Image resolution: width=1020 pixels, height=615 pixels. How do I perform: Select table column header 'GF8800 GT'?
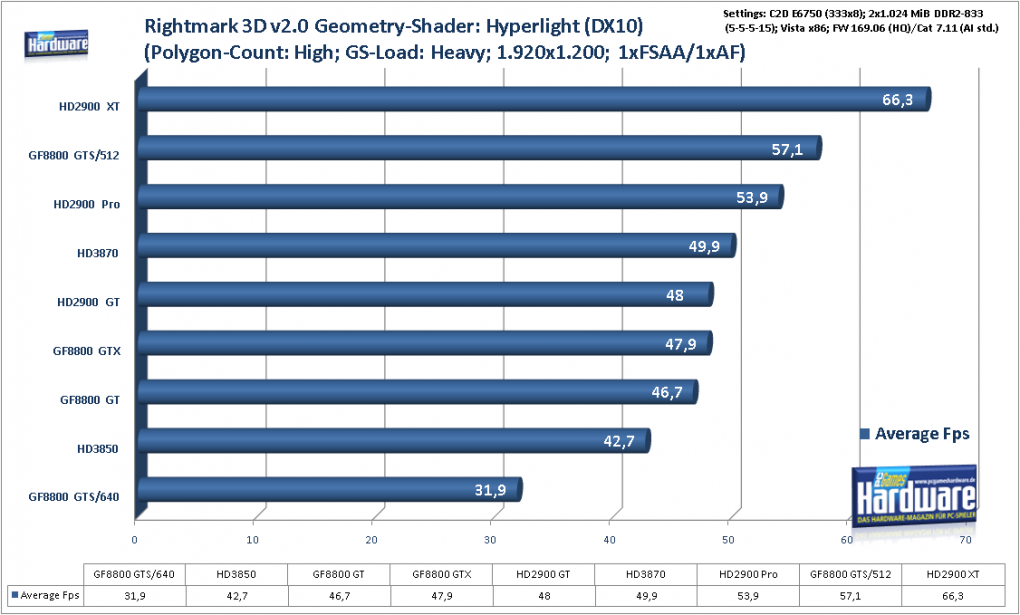[x=338, y=575]
